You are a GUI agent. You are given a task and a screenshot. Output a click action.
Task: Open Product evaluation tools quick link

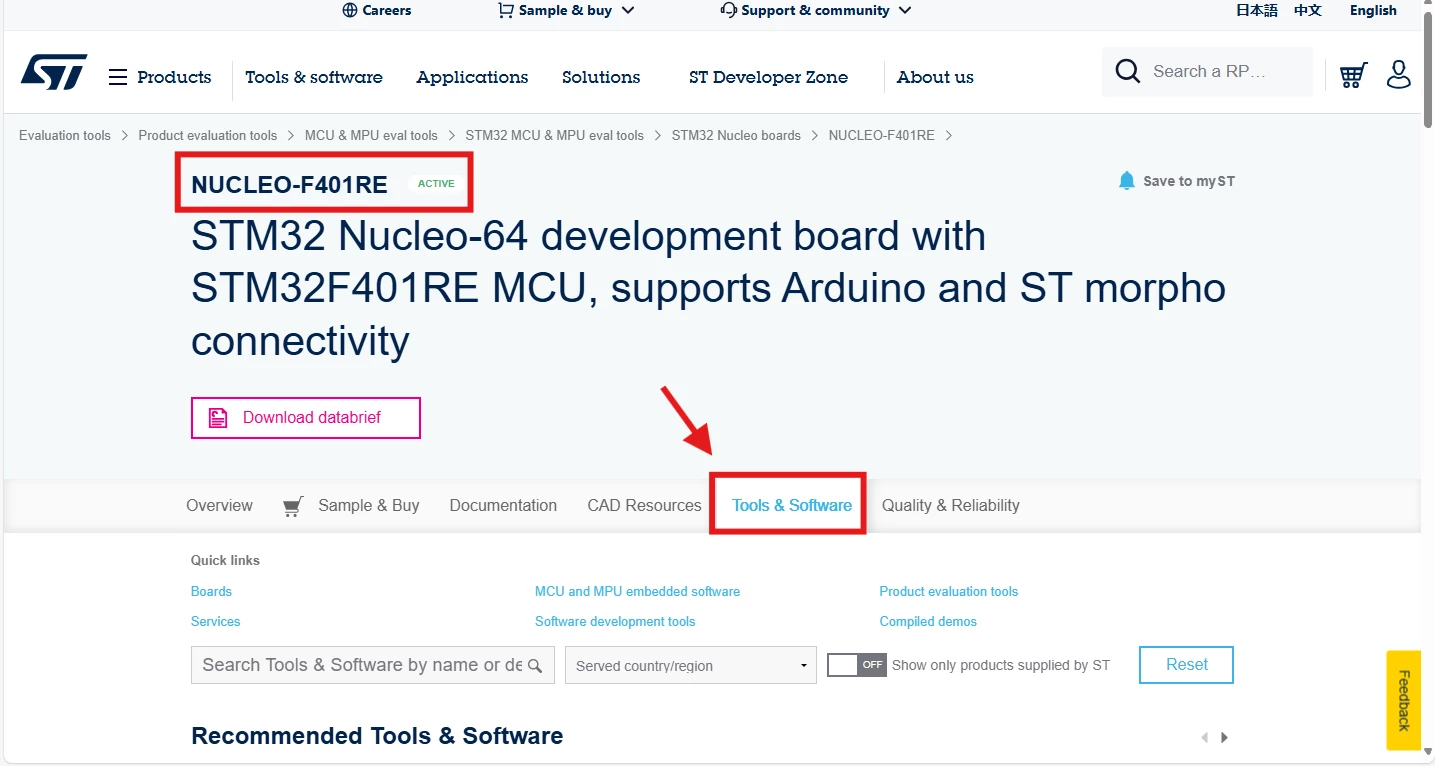click(948, 591)
